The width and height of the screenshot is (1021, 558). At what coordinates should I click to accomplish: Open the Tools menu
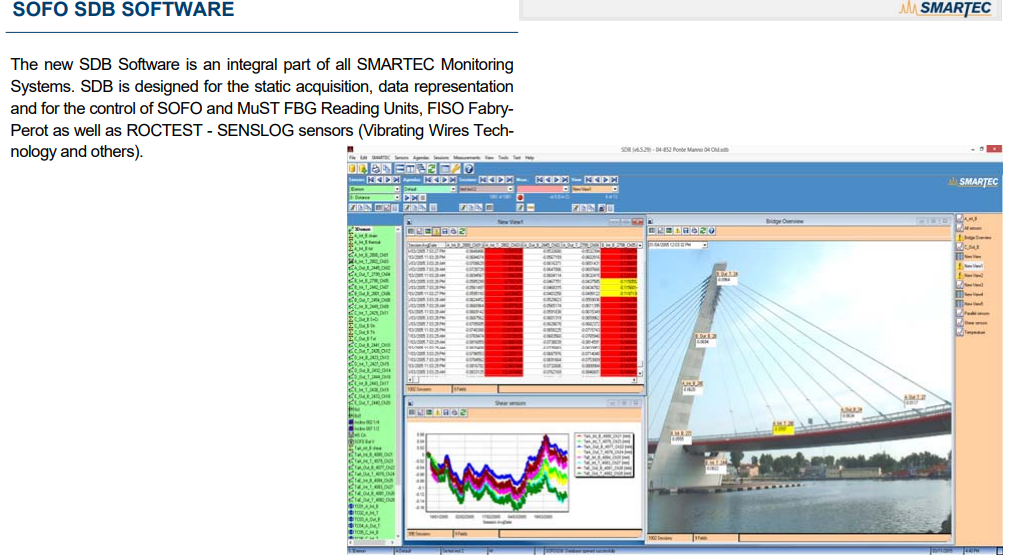(x=503, y=158)
